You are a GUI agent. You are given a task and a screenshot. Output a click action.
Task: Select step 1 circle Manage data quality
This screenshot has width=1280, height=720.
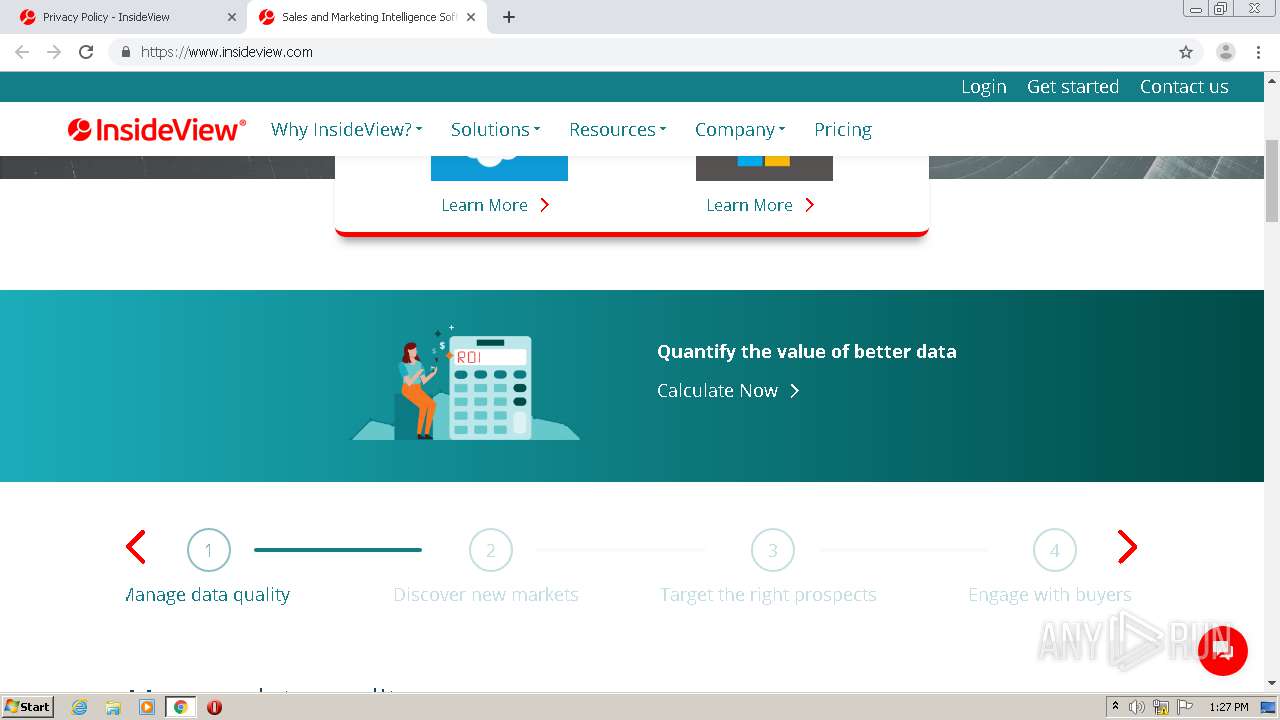click(209, 550)
